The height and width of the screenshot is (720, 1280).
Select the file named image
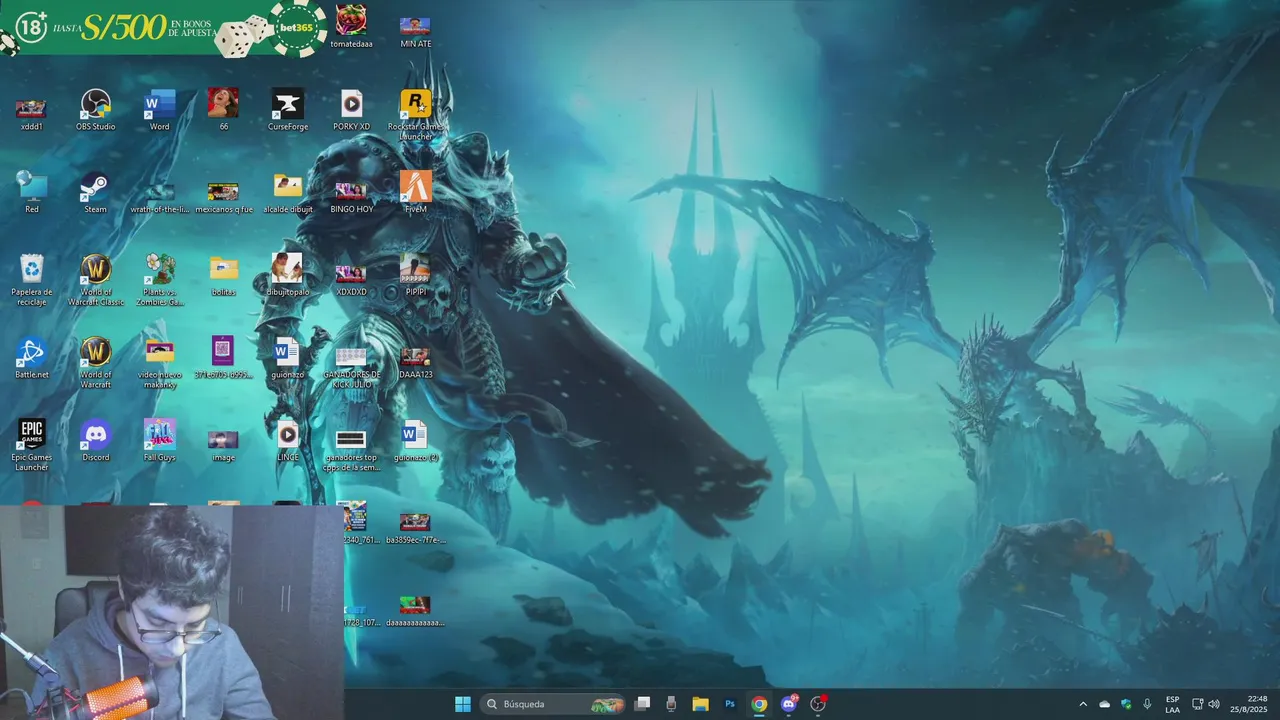224,446
